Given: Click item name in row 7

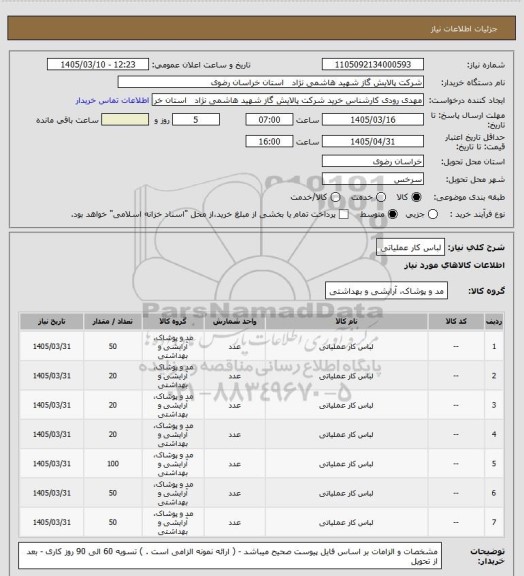Looking at the screenshot, I should (346, 522).
